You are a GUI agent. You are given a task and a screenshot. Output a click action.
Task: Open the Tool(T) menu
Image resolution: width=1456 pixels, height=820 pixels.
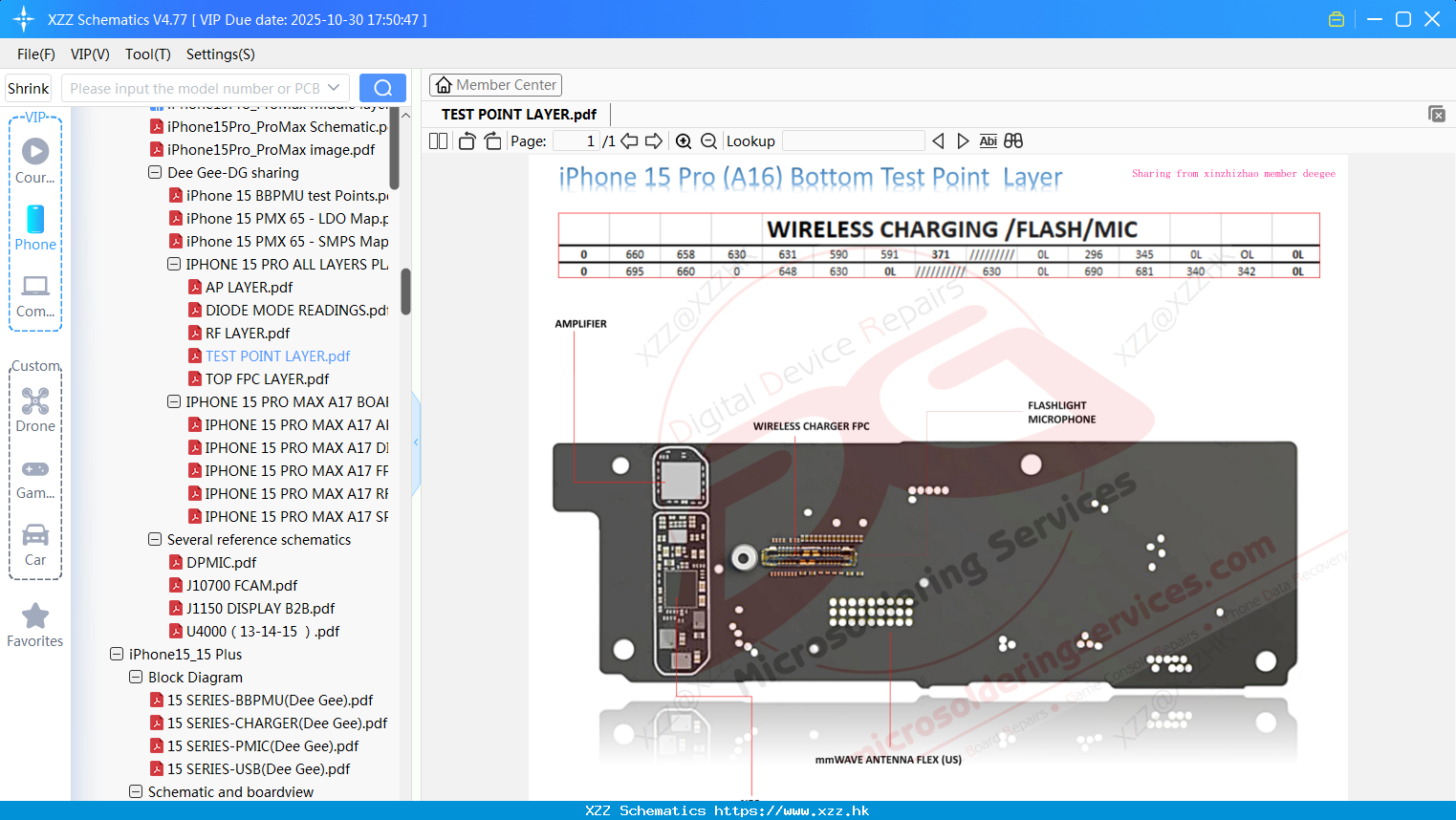click(148, 54)
